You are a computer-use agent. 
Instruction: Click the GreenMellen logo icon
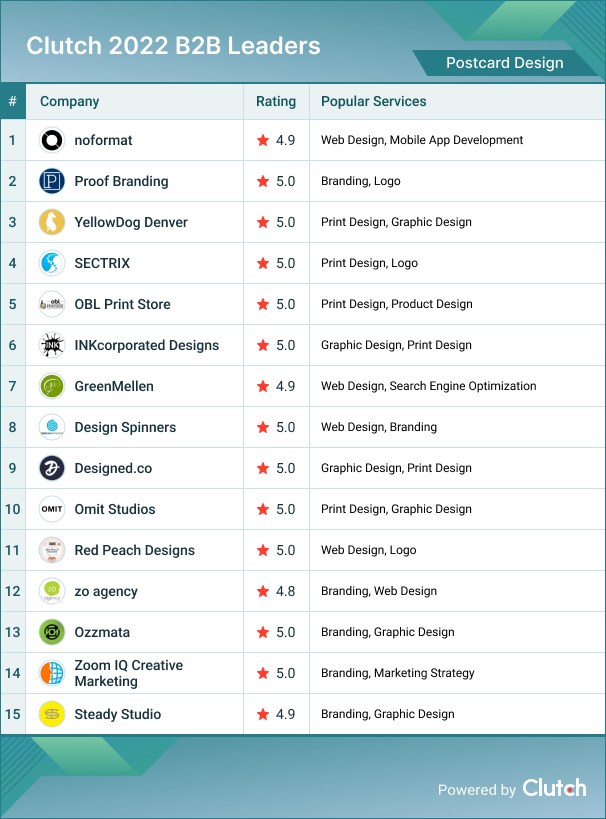pyautogui.click(x=52, y=386)
